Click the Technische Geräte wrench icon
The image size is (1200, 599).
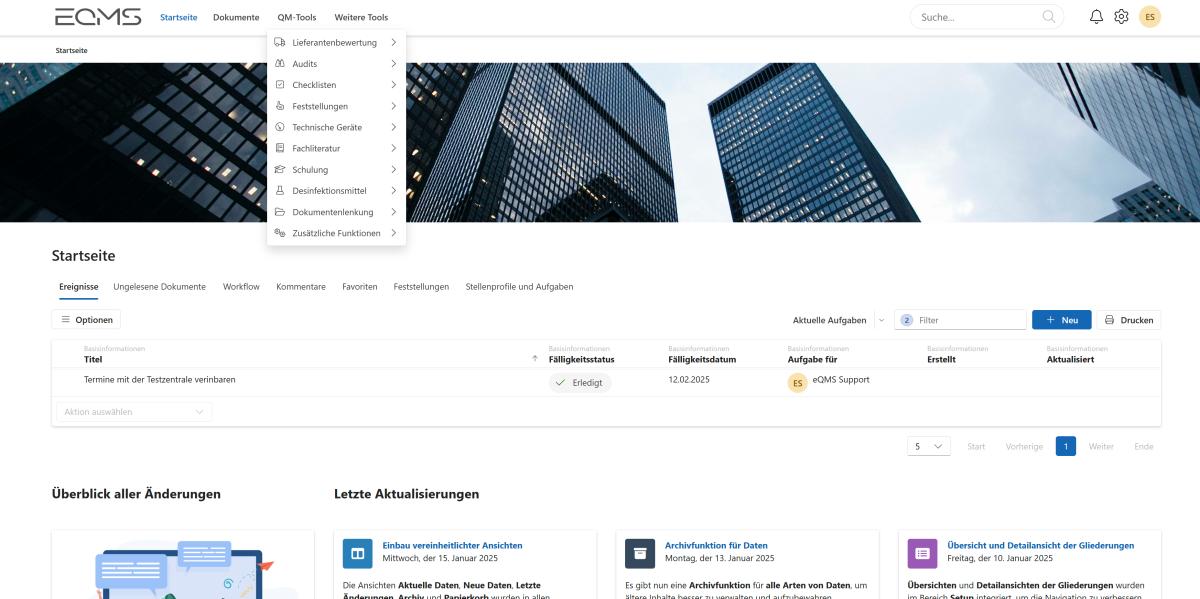[280, 127]
